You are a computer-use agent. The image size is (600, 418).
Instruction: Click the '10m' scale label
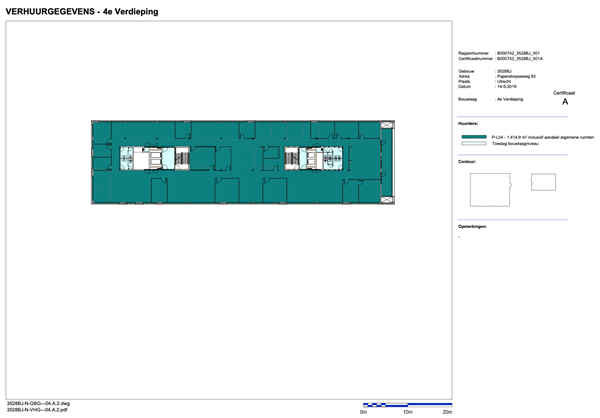click(x=408, y=412)
